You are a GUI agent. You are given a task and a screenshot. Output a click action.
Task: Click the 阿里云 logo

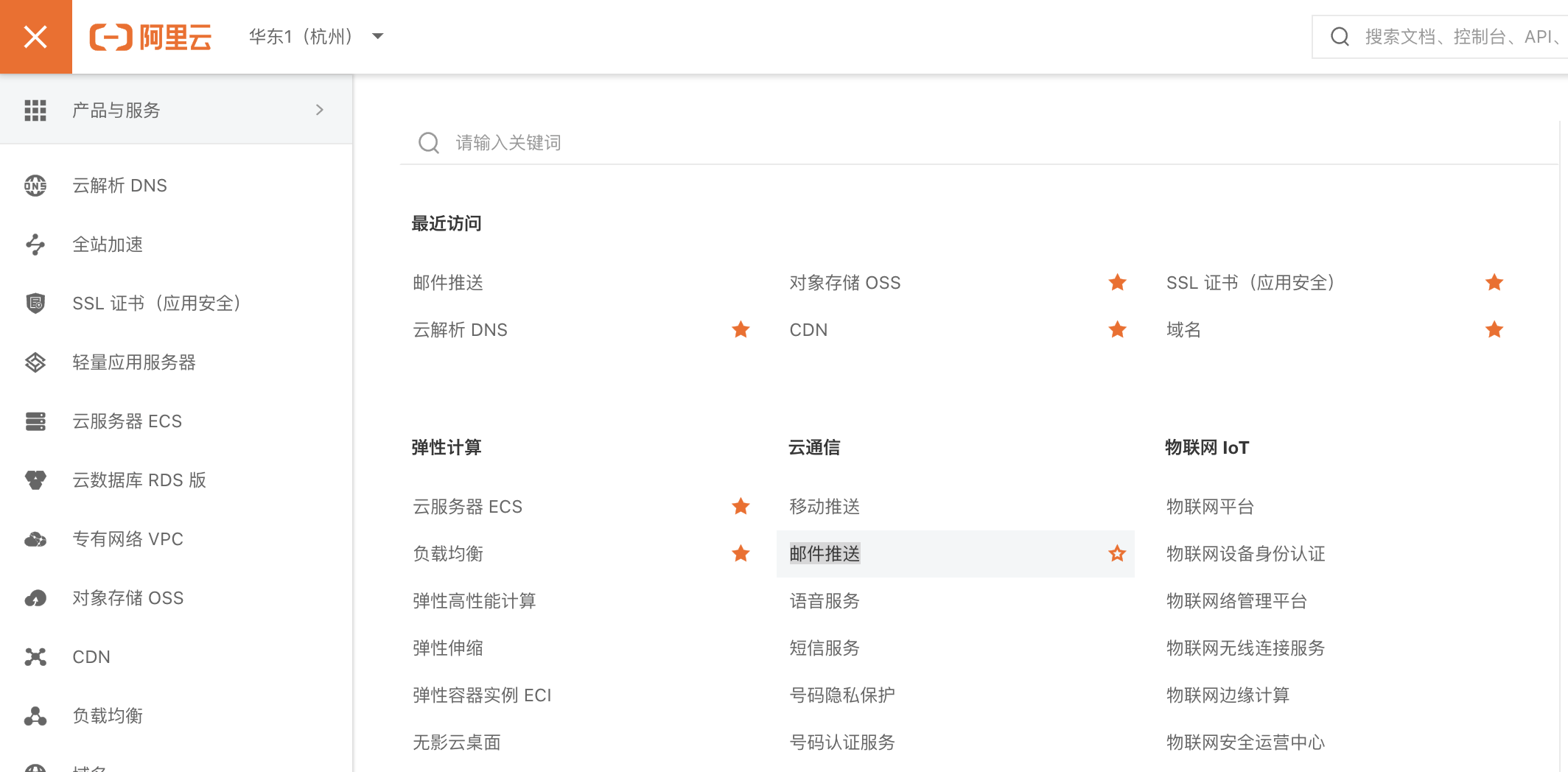(151, 37)
